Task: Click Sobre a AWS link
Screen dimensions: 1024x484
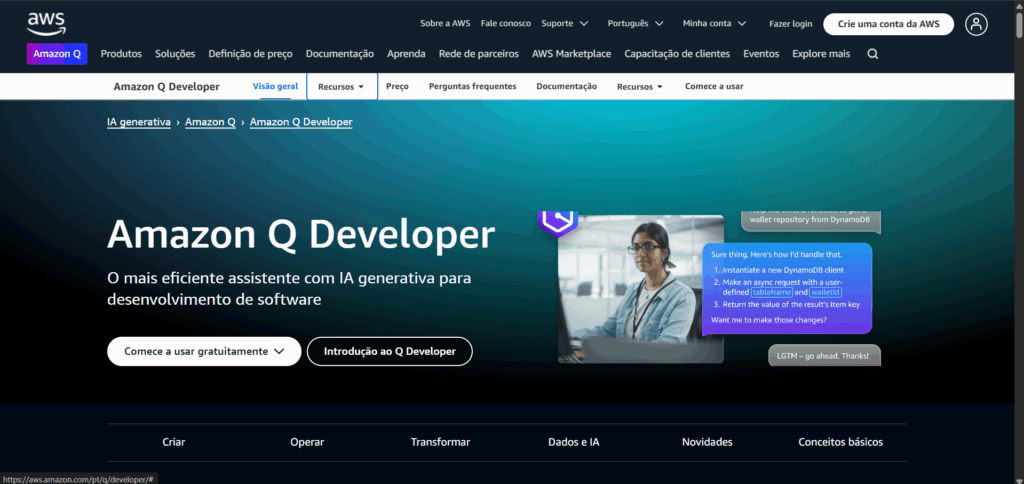Action: (x=445, y=24)
